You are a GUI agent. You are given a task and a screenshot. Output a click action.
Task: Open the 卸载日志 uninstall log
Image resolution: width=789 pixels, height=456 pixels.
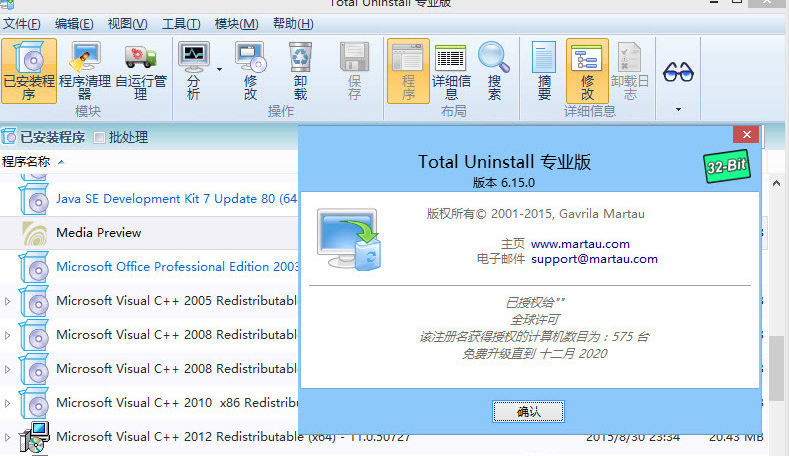click(629, 71)
